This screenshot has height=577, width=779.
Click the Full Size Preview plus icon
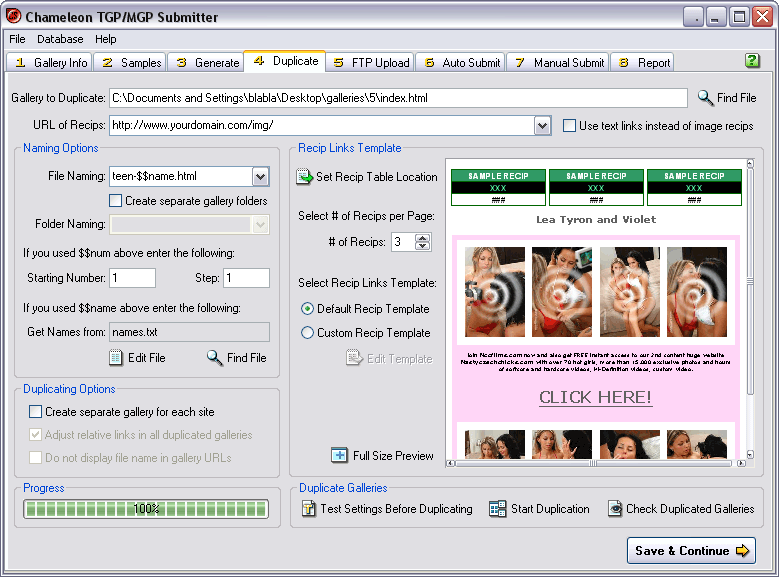339,455
